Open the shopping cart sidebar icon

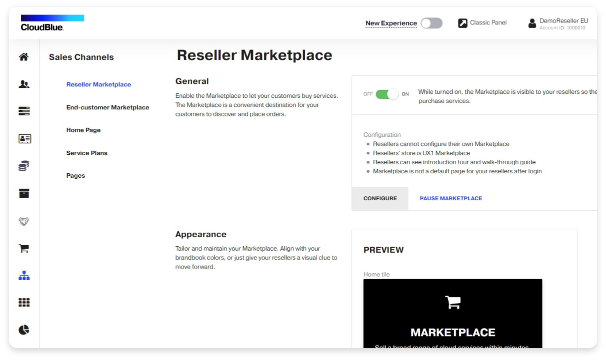pos(24,248)
